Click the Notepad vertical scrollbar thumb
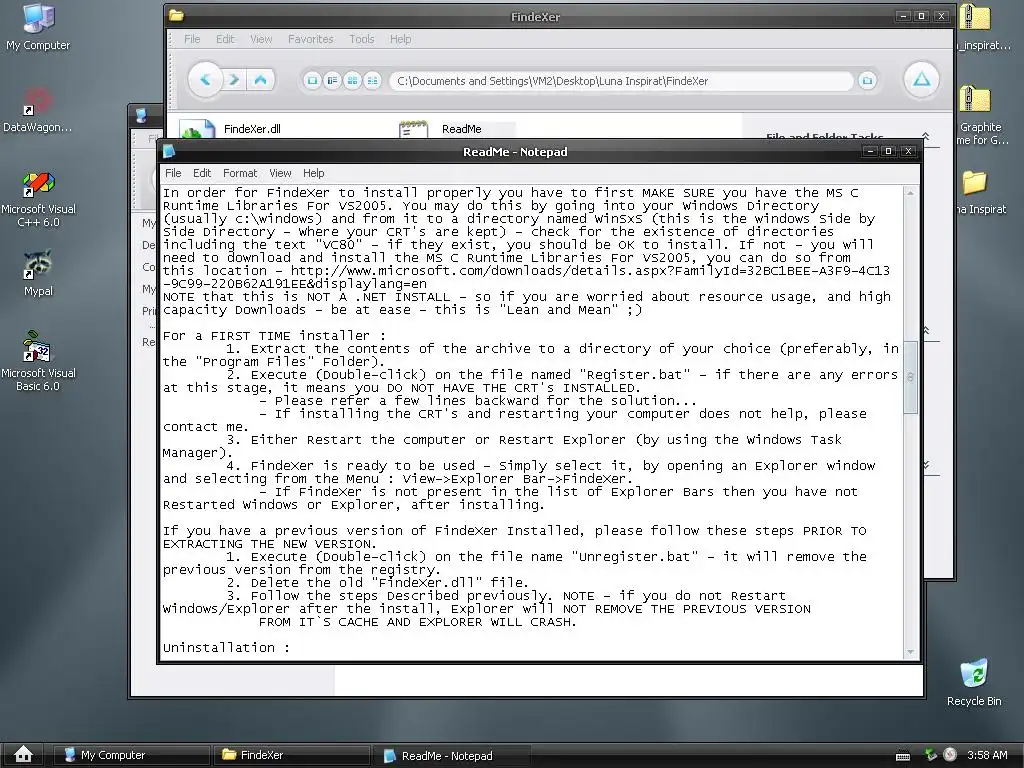The image size is (1024, 768). point(910,377)
